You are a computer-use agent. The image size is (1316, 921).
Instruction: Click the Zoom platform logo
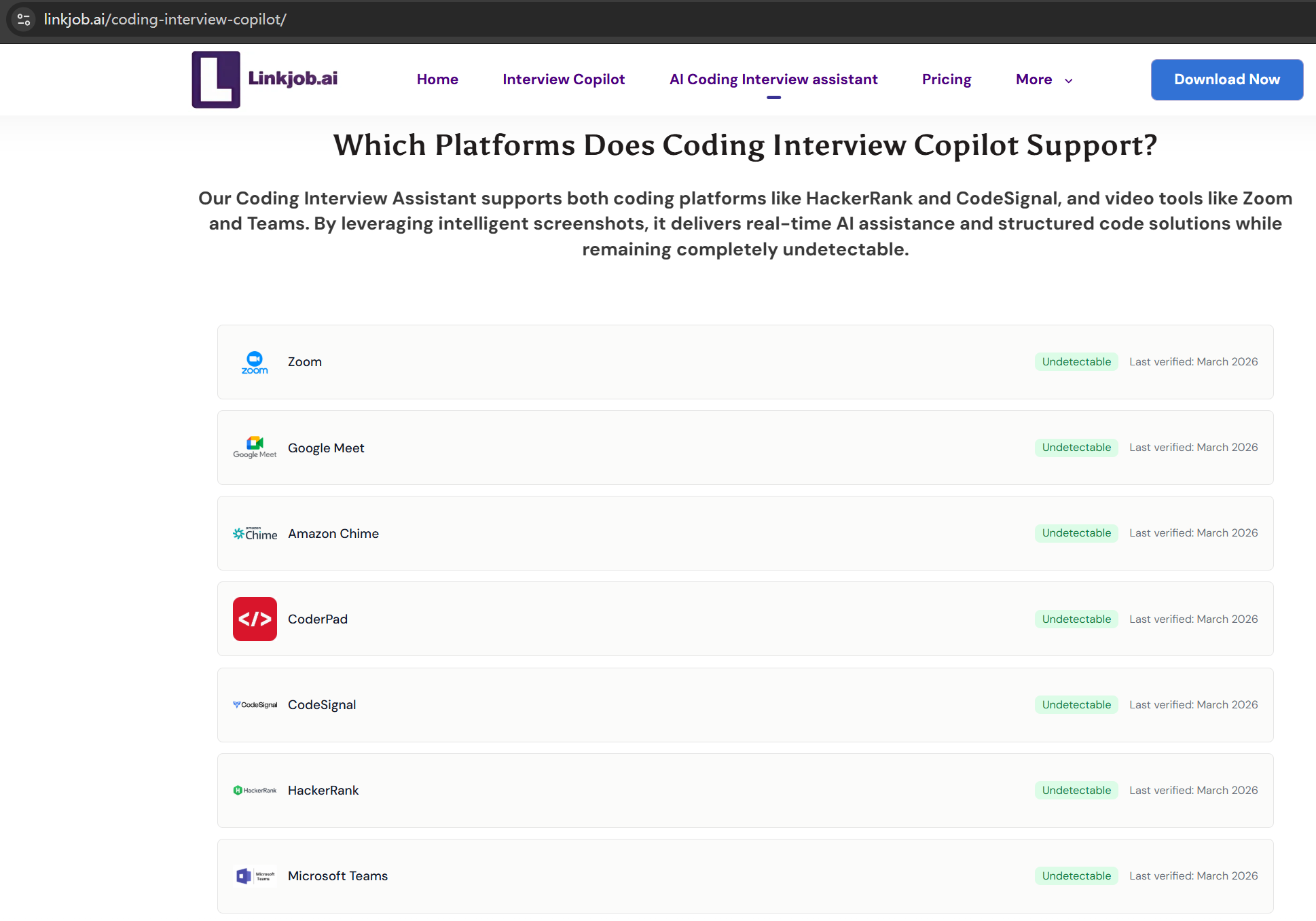(x=255, y=363)
